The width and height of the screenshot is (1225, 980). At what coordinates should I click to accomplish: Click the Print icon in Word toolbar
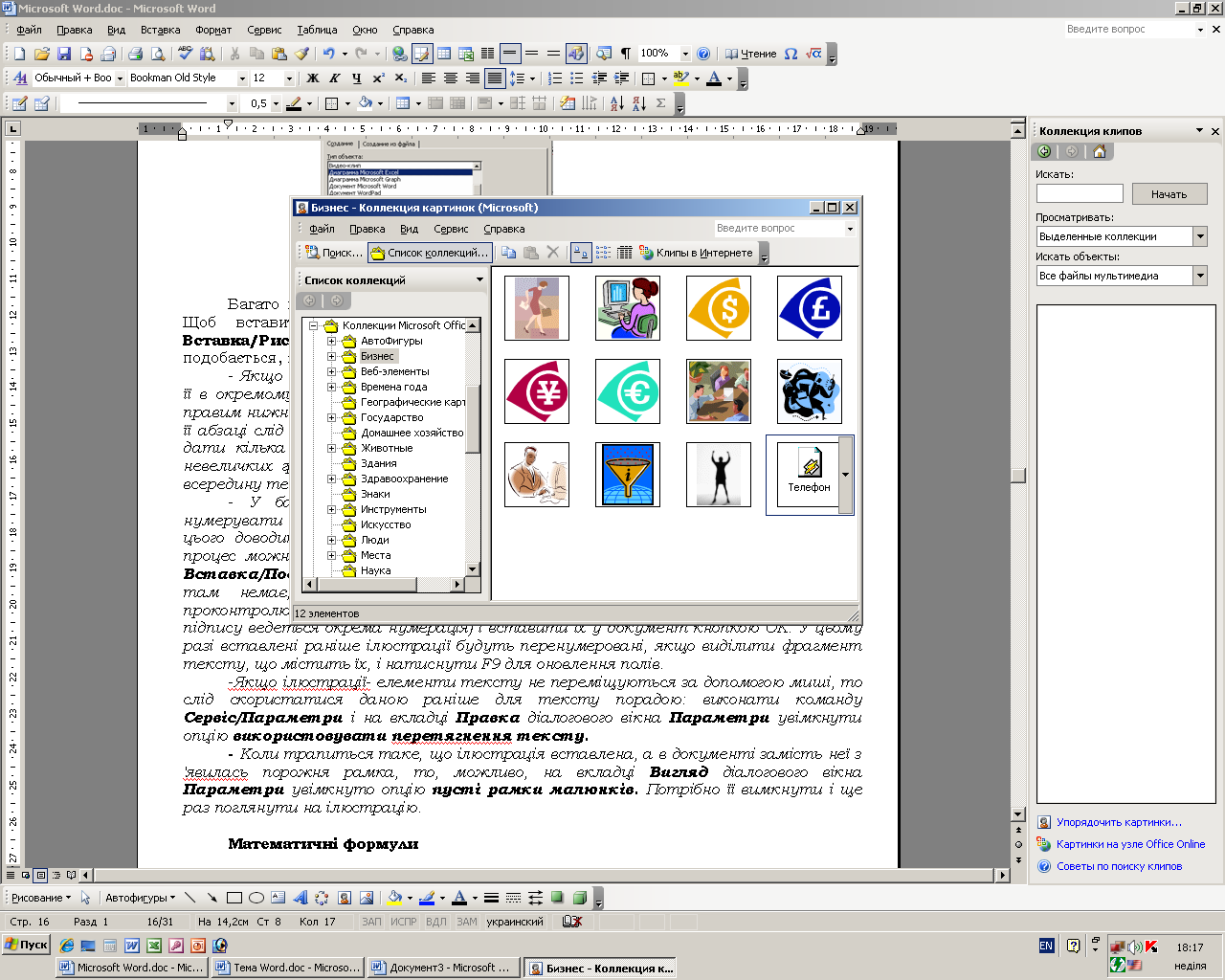point(135,54)
